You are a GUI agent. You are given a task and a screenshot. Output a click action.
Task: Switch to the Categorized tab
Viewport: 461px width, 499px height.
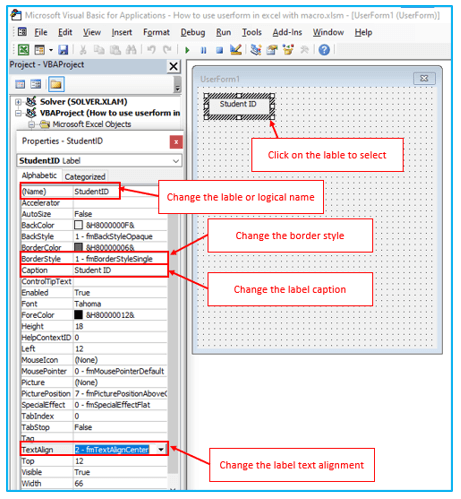coord(85,177)
